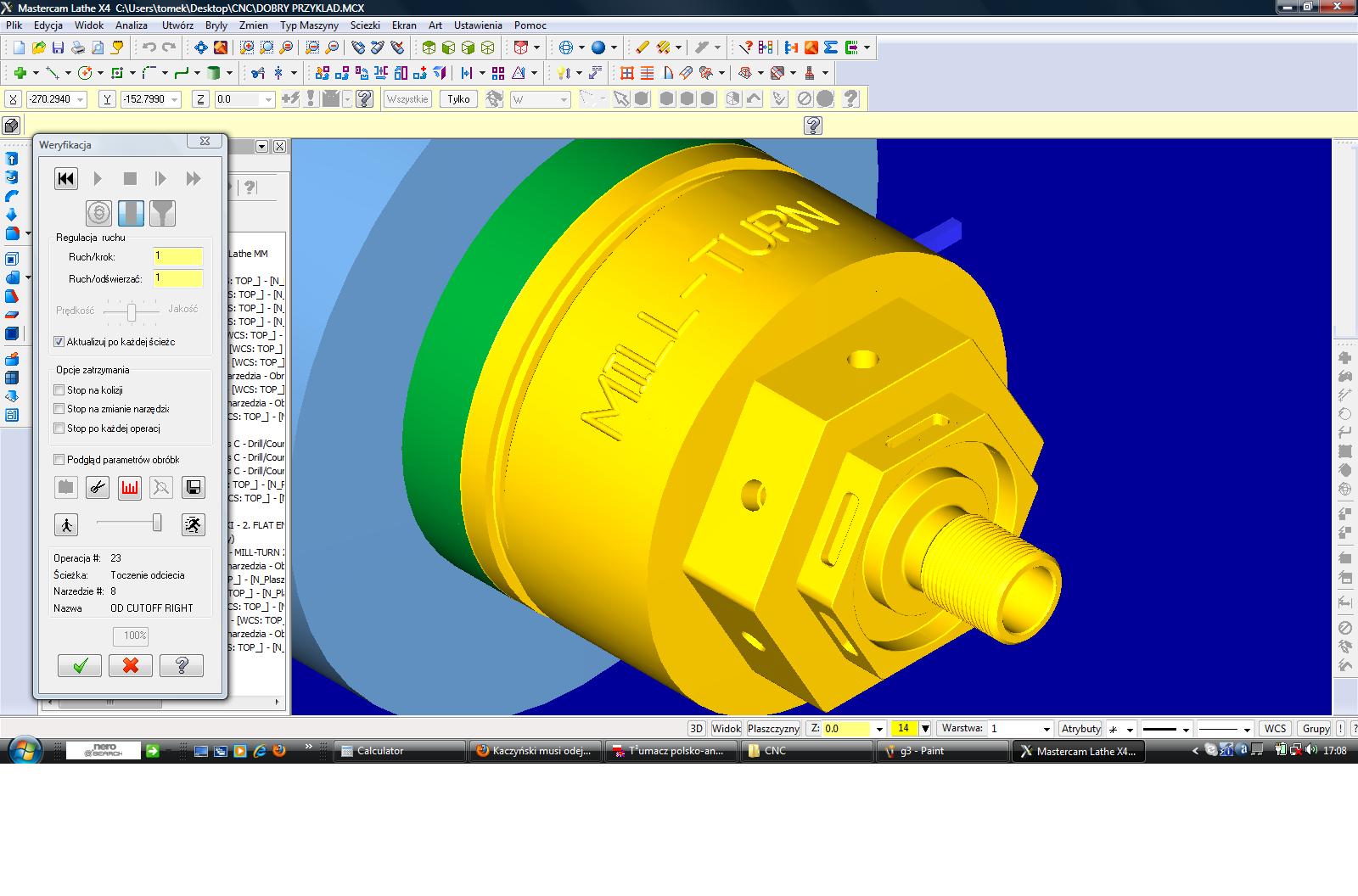
Task: Click the turbo mode icon in Weryfikacja
Action: coord(98,213)
